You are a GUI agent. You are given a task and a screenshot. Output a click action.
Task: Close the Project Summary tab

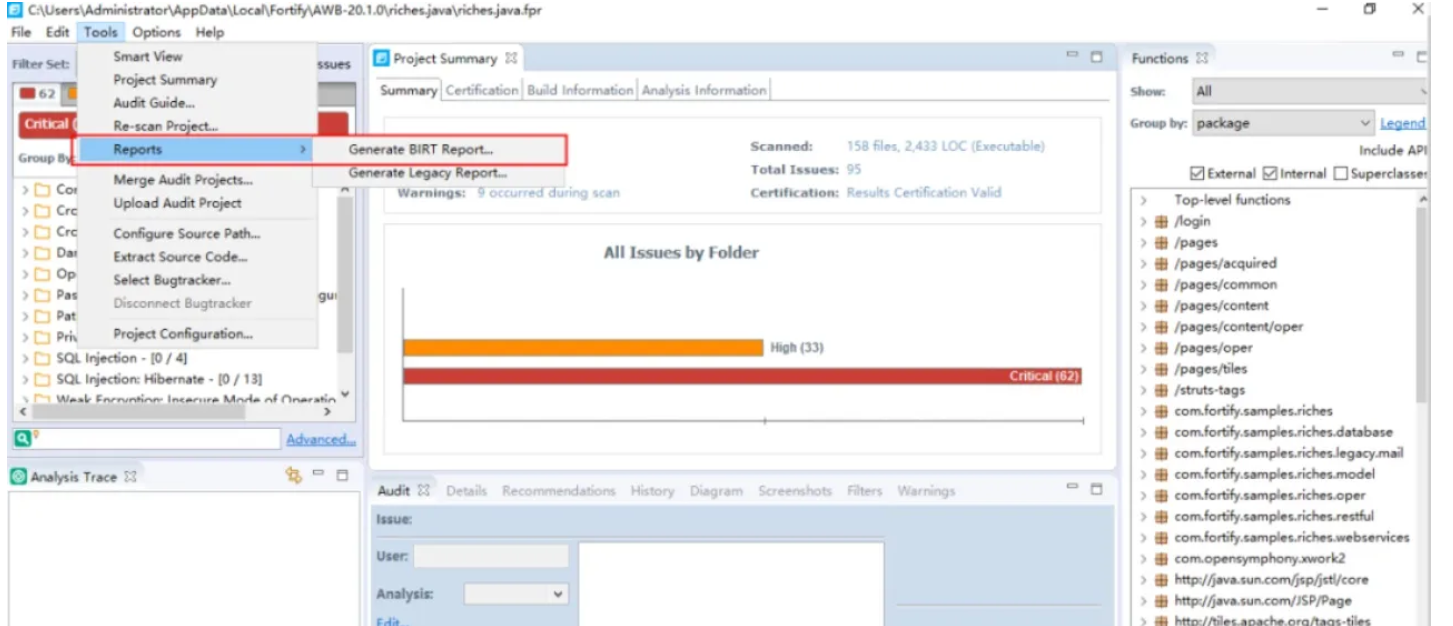click(x=511, y=58)
